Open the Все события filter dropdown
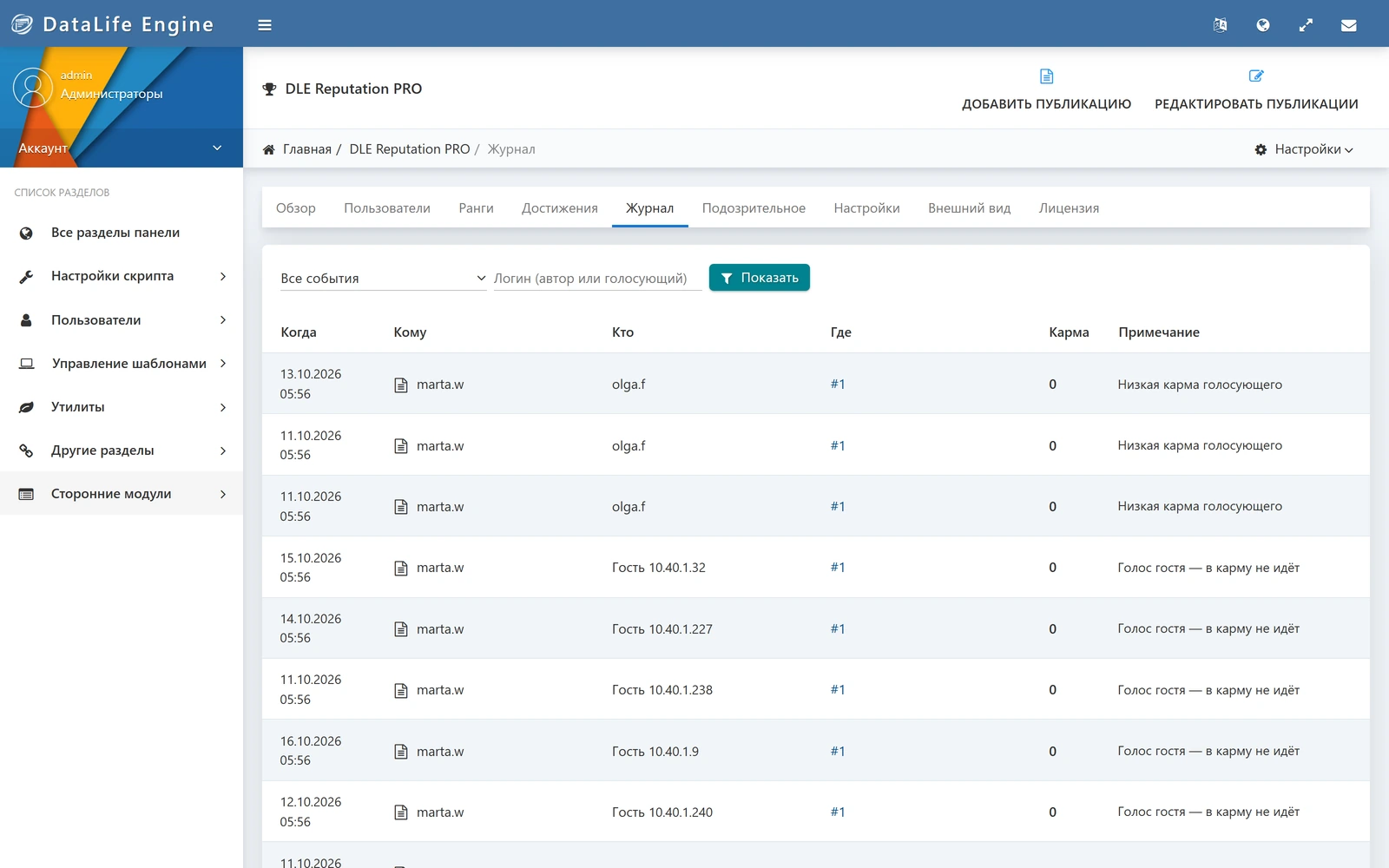The width and height of the screenshot is (1389, 868). coord(383,279)
